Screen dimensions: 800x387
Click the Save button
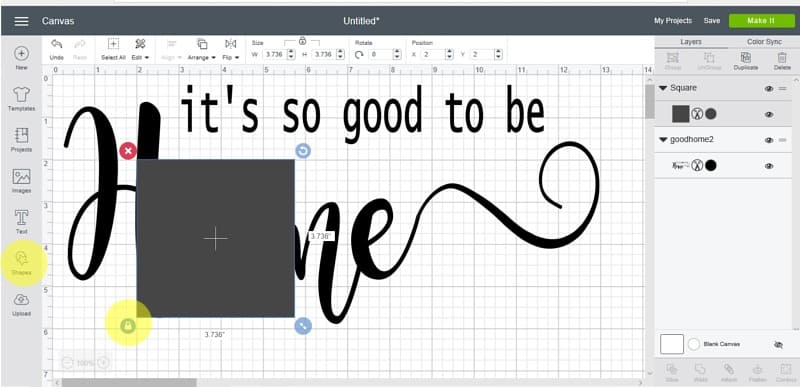click(712, 21)
